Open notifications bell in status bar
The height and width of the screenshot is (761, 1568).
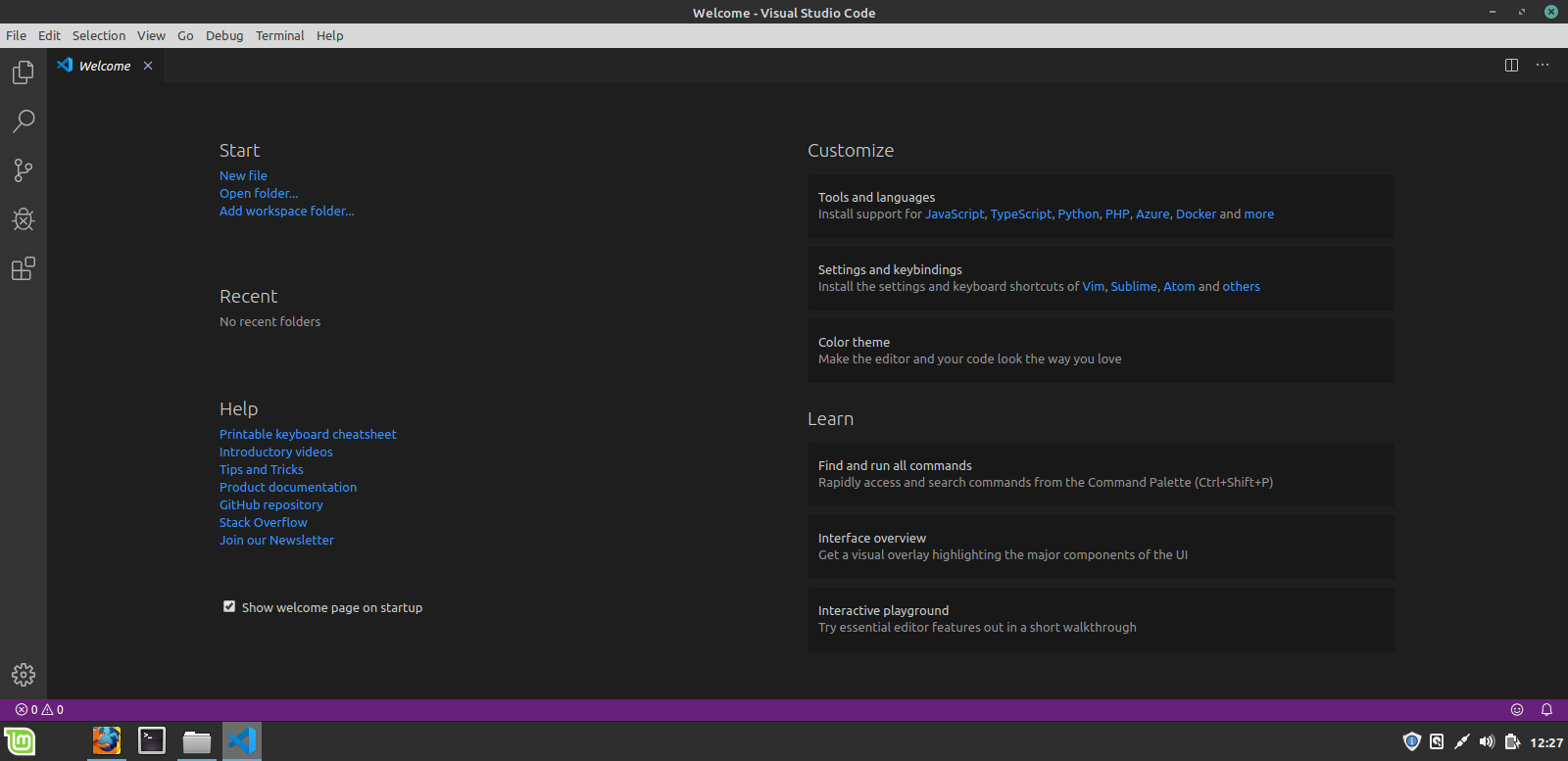1546,709
